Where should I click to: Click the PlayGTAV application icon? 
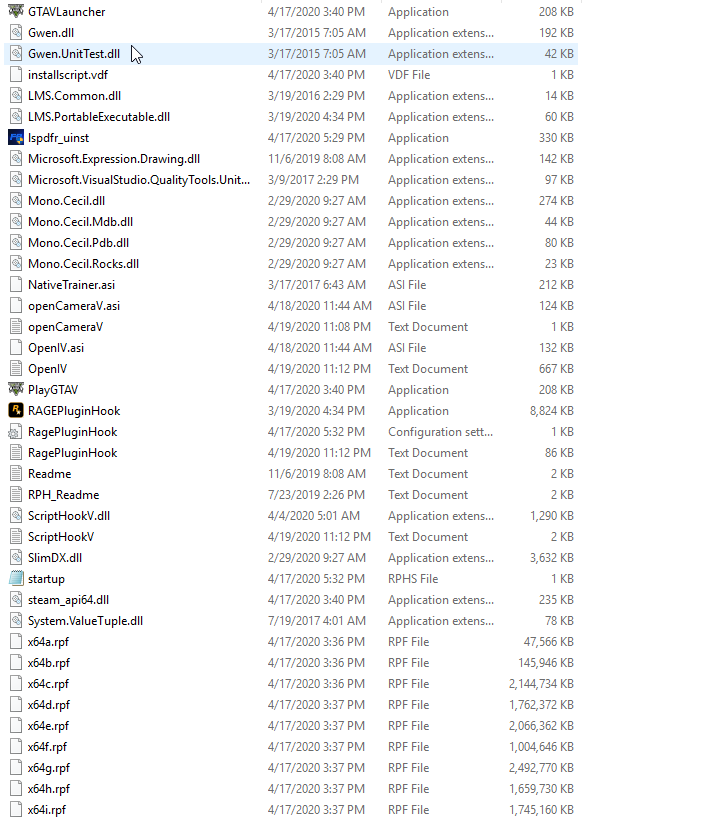pos(16,389)
